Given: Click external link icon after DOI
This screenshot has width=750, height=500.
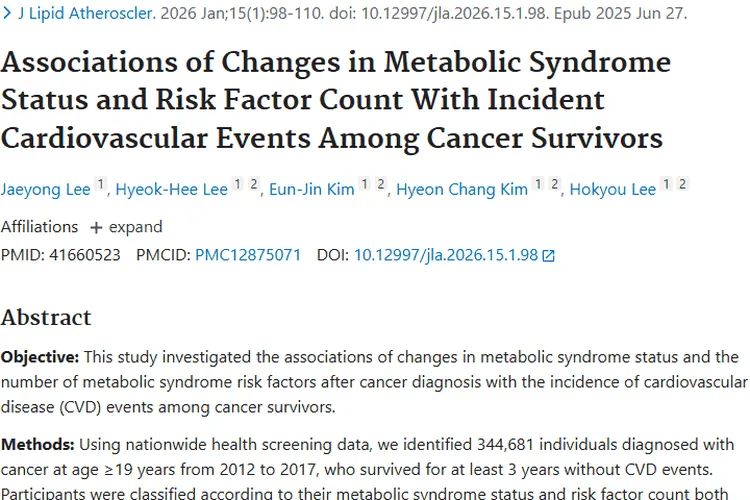Looking at the screenshot, I should pos(548,255).
